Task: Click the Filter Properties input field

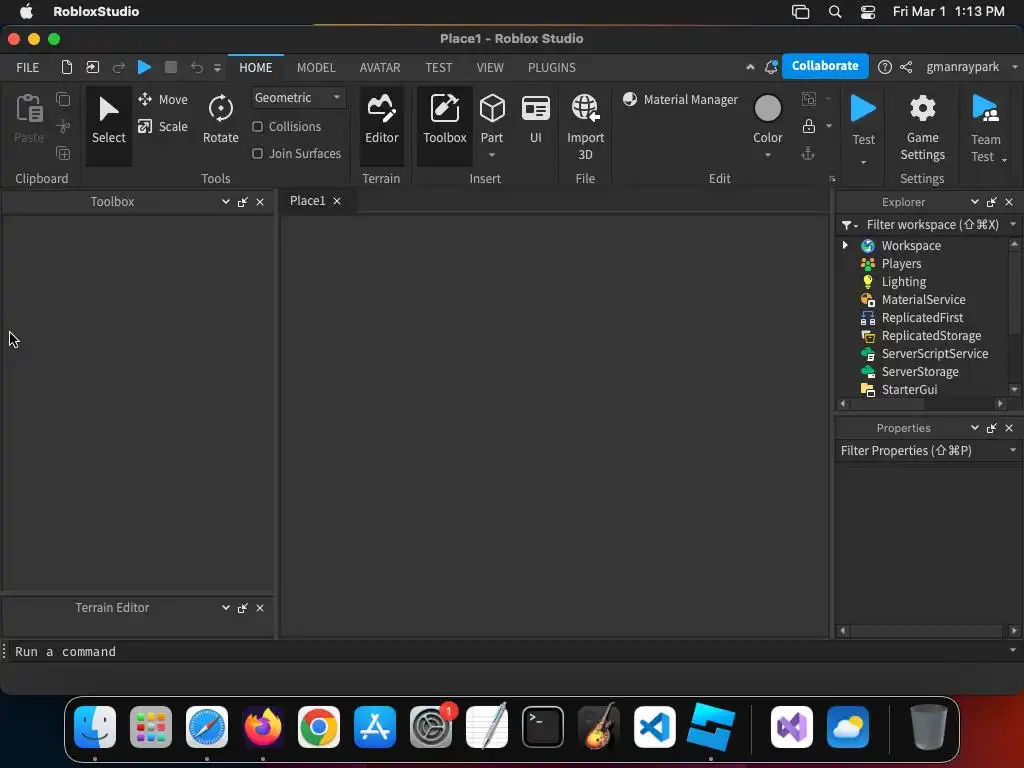Action: tap(922, 451)
